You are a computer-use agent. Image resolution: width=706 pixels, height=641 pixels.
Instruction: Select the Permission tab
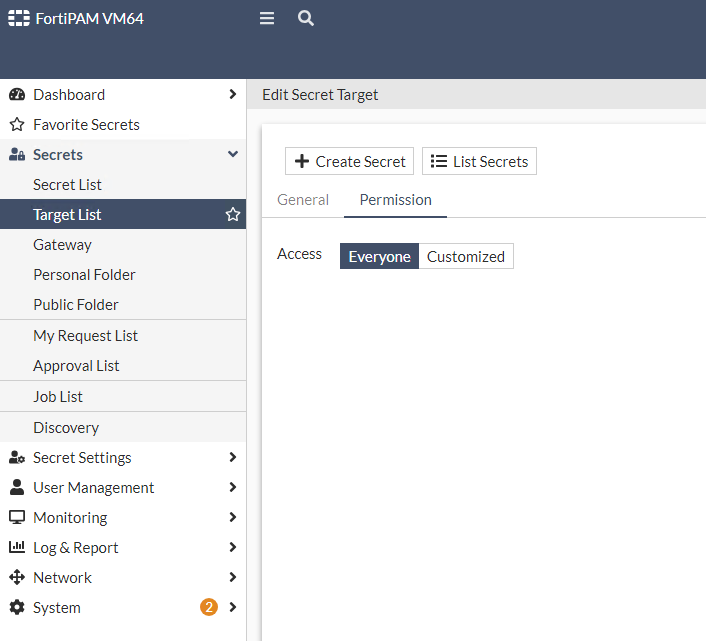[396, 200]
